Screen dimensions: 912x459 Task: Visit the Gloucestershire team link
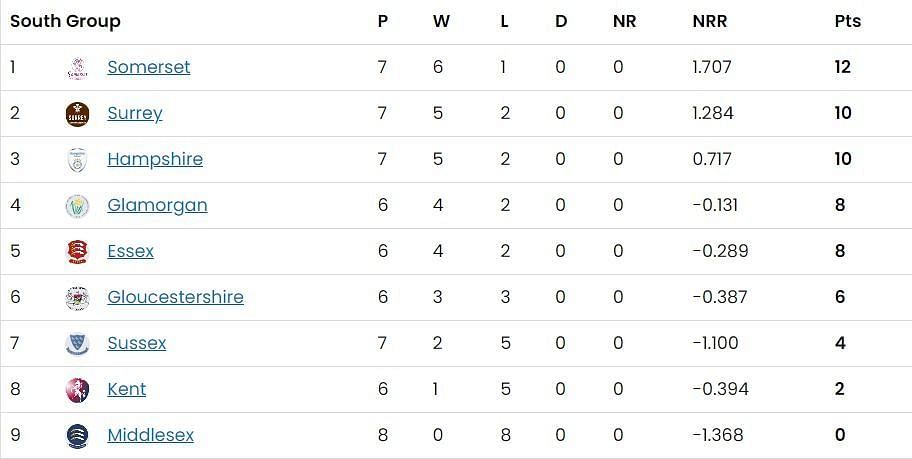click(x=175, y=297)
